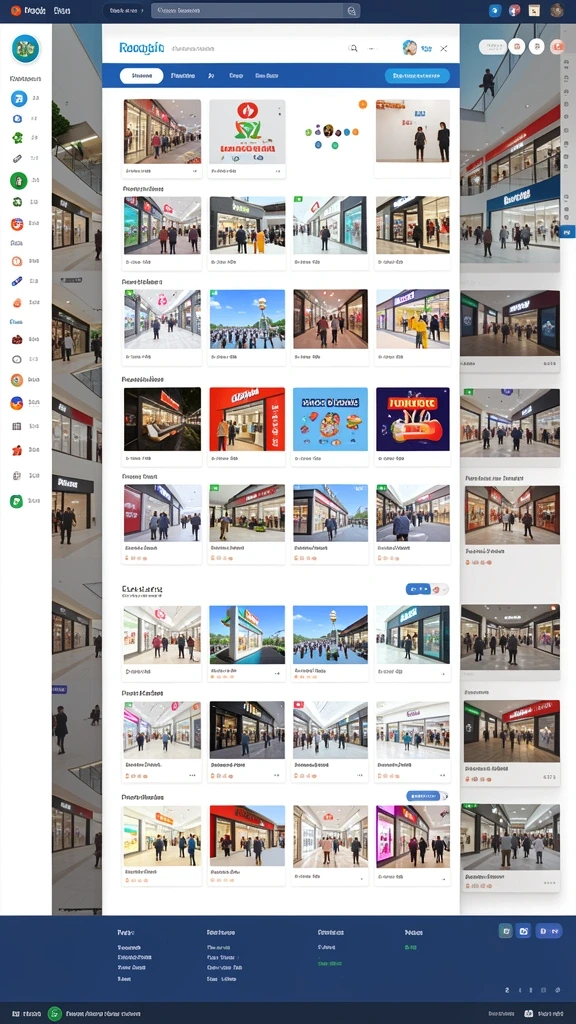
Task: Click inside the top search input field
Action: click(248, 10)
